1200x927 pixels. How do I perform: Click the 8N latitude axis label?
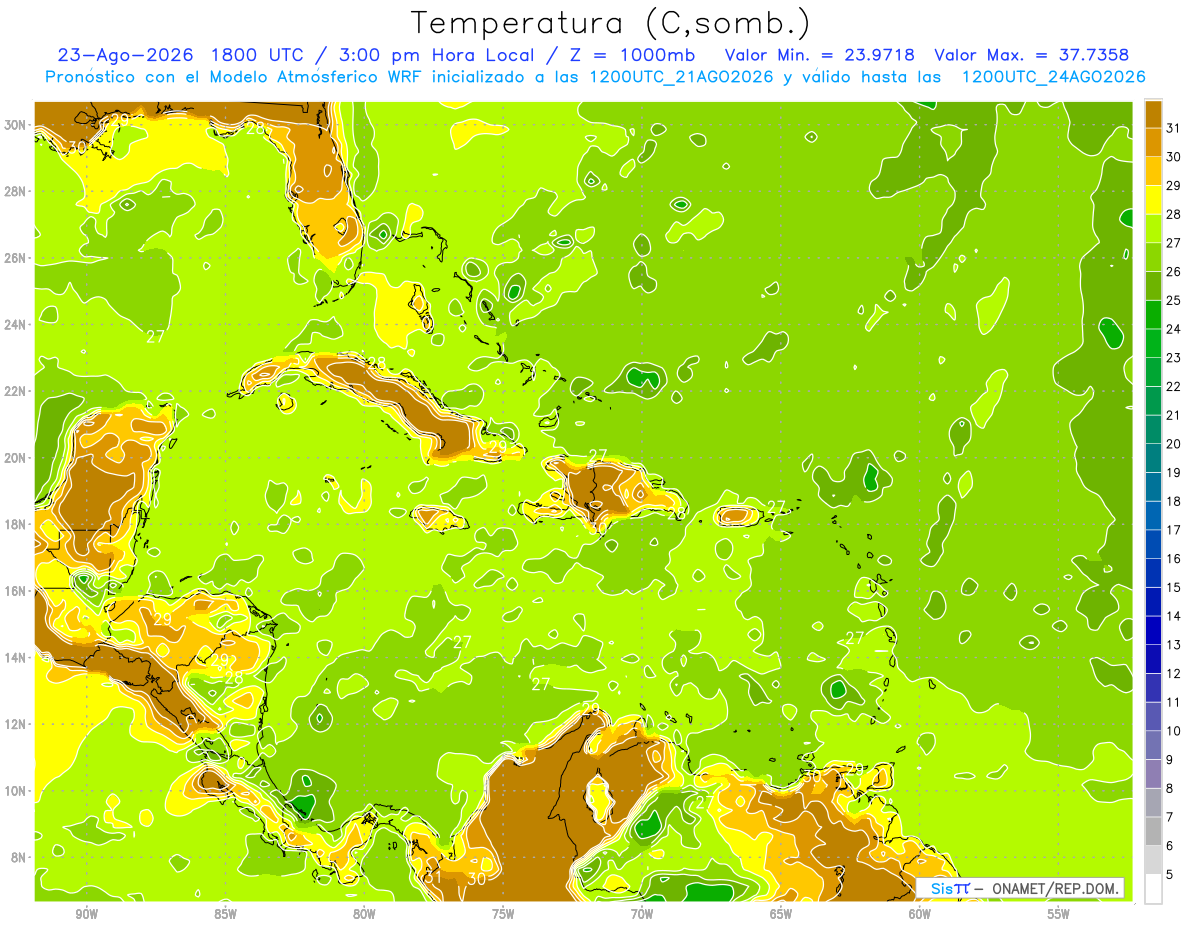pos(19,857)
